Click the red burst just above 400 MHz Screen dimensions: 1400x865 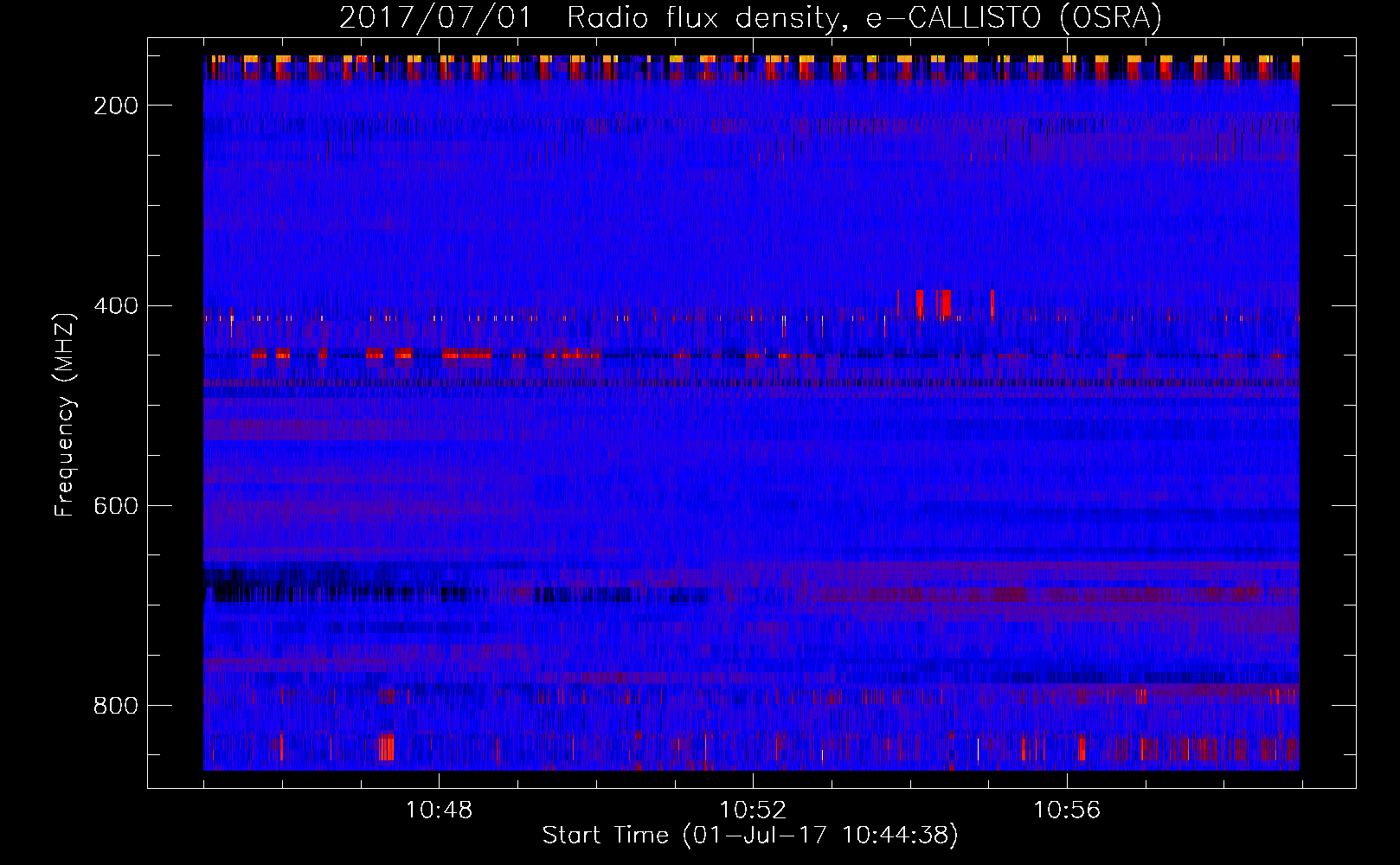click(946, 304)
